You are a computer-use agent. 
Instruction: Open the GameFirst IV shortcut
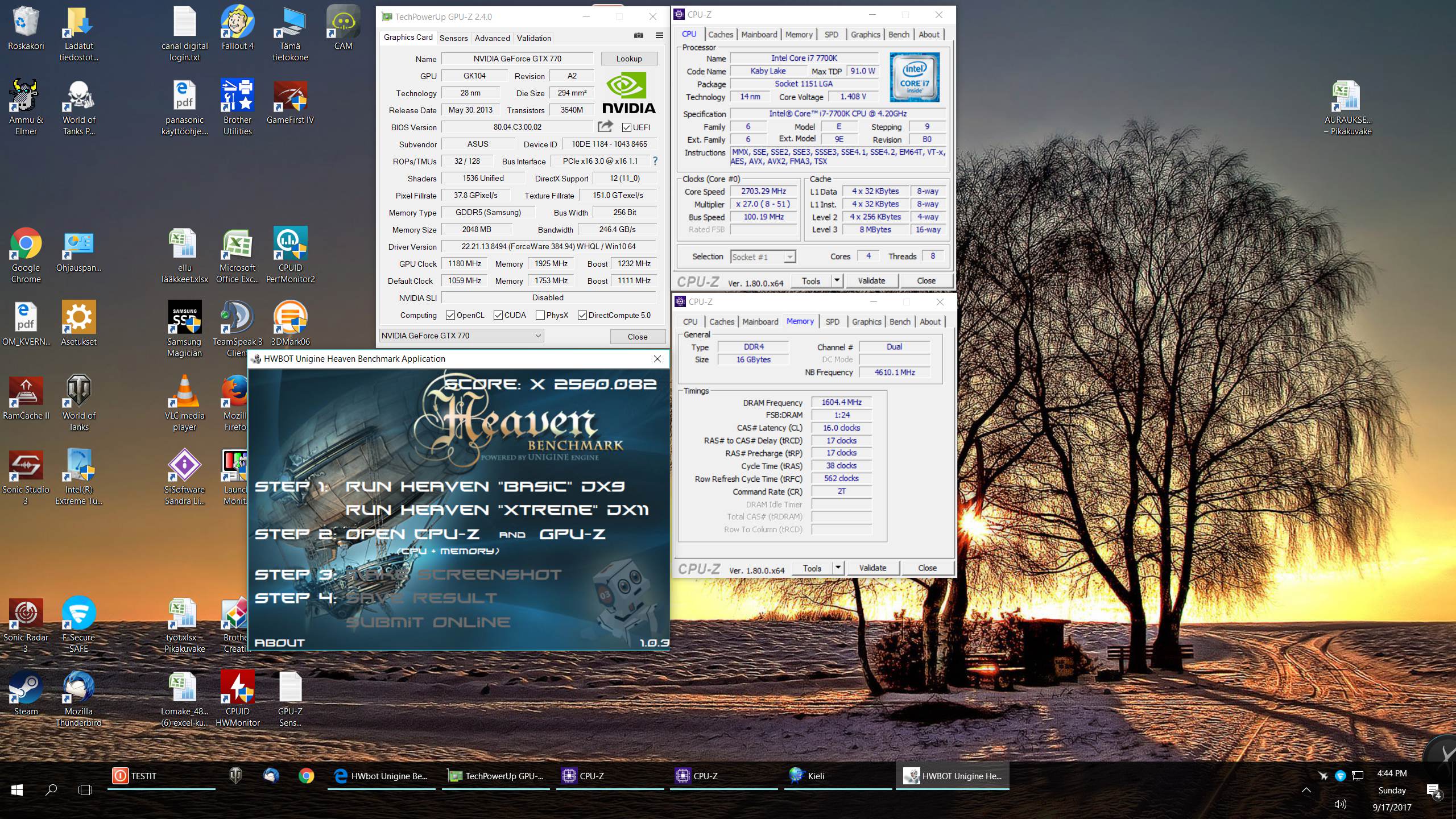(290, 102)
